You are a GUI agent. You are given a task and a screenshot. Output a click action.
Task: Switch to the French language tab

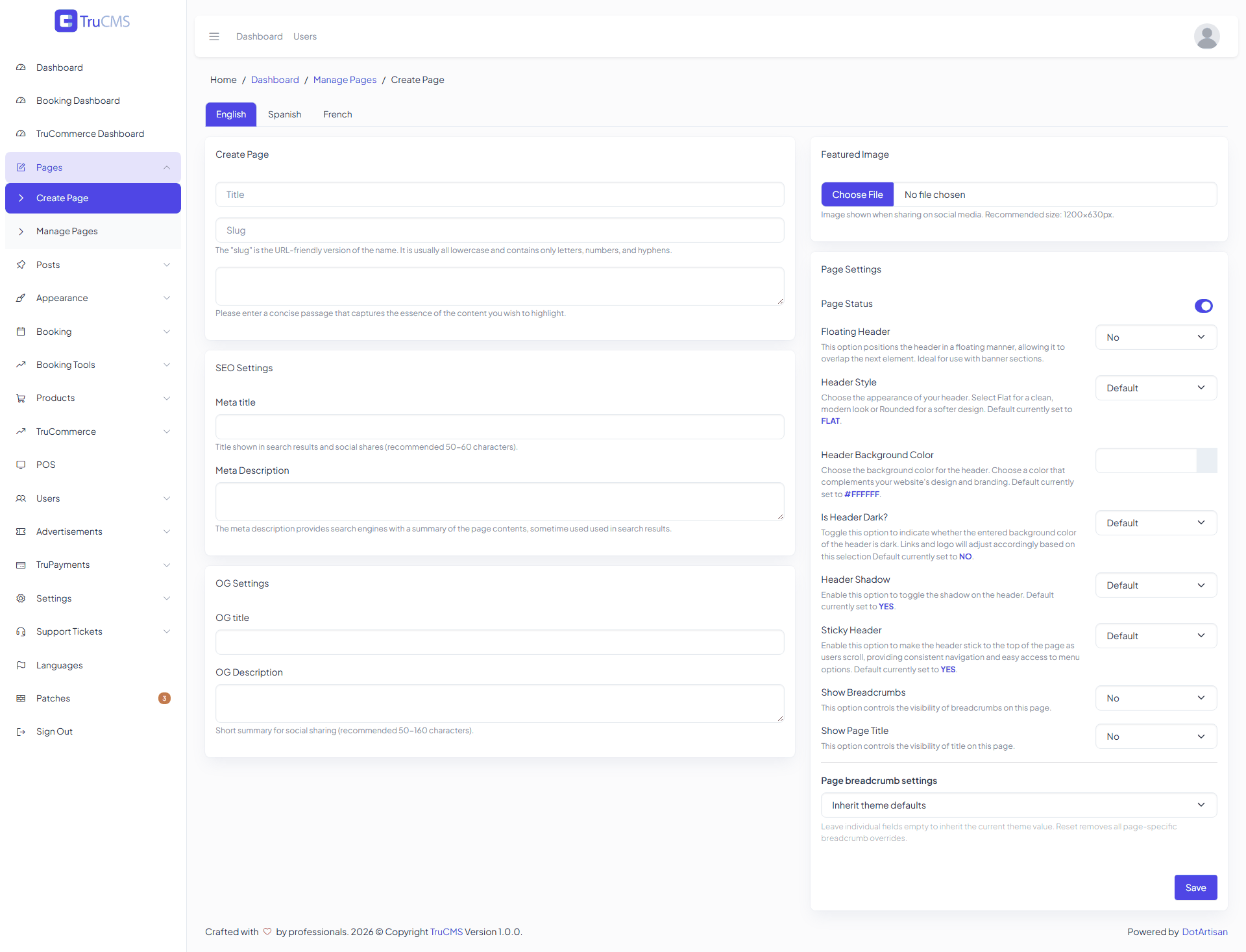click(x=337, y=114)
